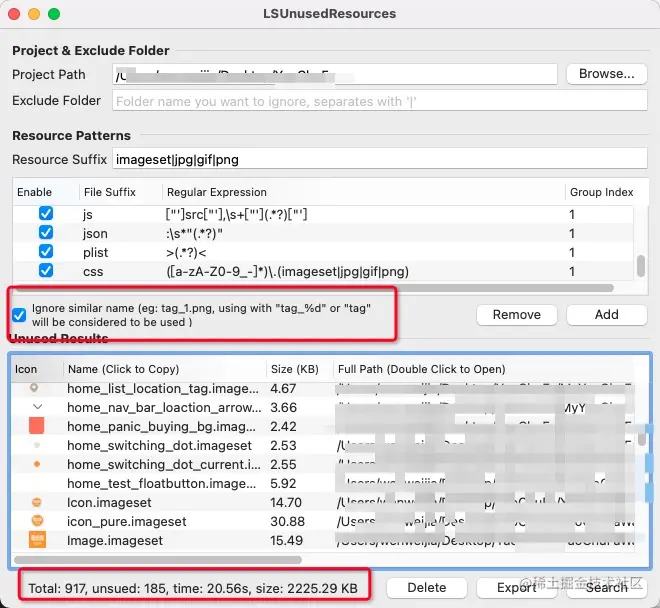The width and height of the screenshot is (660, 608).
Task: Select the Image.imageset row name
Action: [x=114, y=540]
